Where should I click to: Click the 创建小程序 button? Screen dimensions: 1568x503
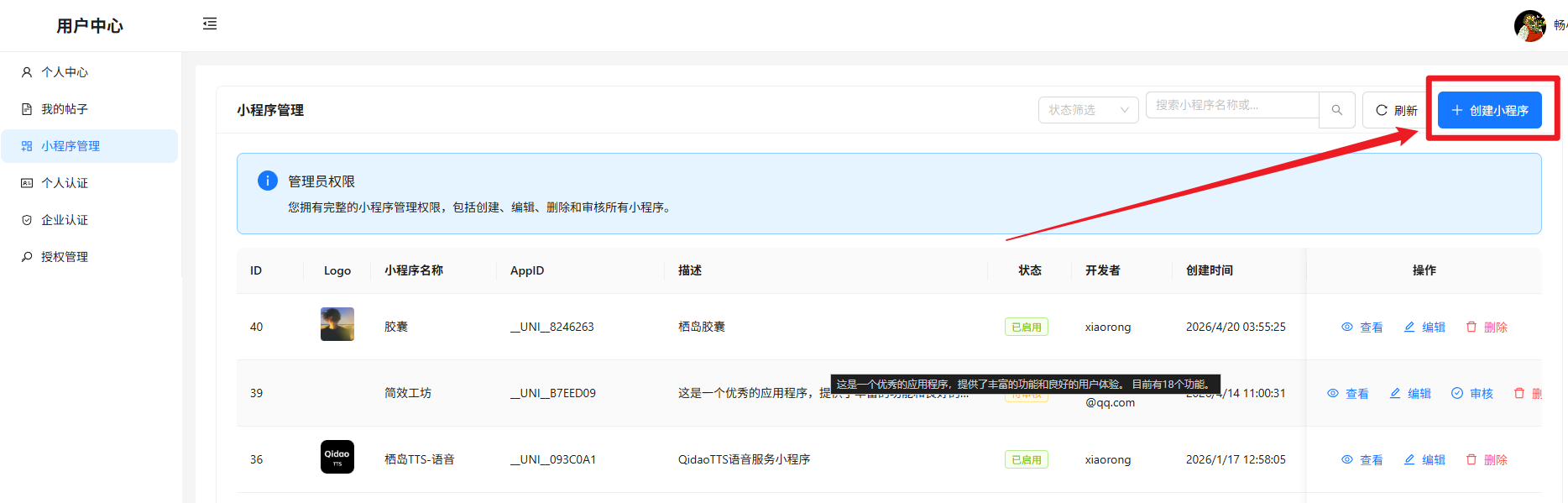point(1490,110)
